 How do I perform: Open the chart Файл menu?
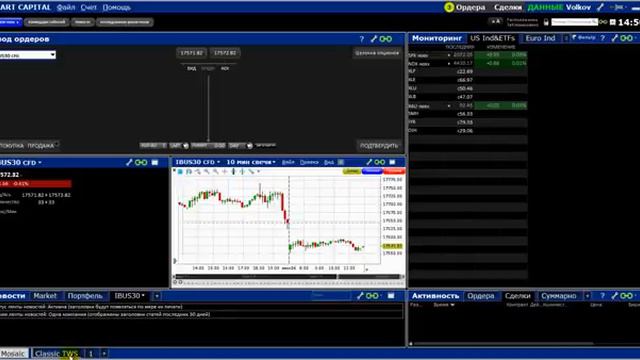coord(288,162)
